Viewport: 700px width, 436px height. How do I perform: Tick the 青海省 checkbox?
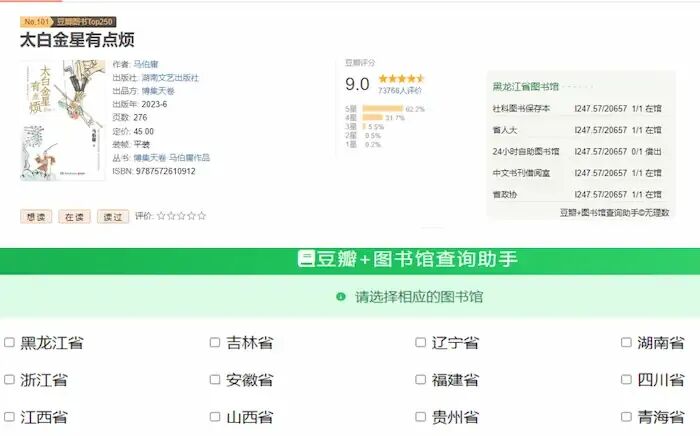pos(626,417)
